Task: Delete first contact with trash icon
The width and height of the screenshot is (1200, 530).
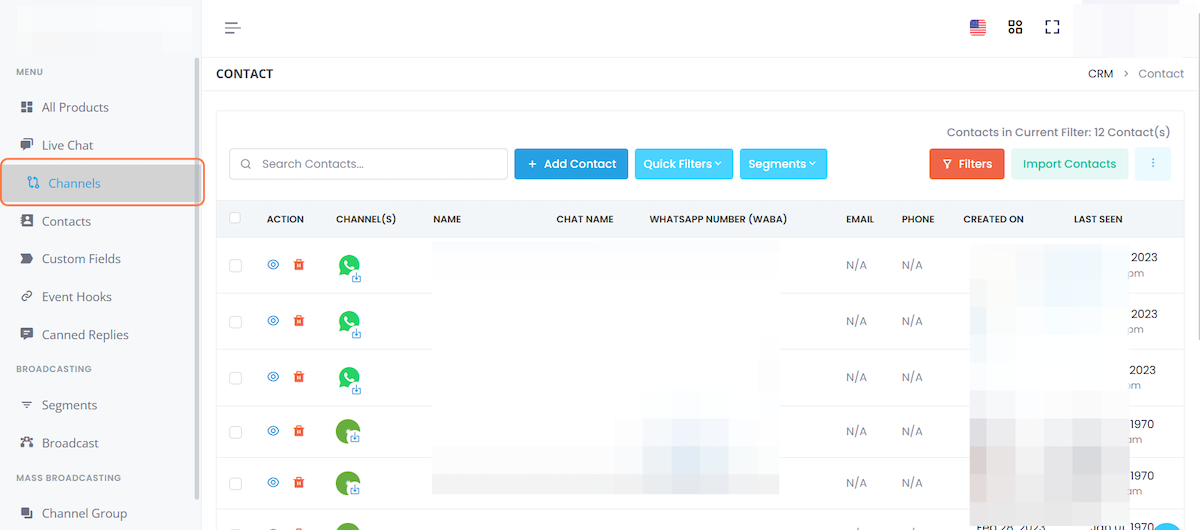Action: tap(298, 265)
